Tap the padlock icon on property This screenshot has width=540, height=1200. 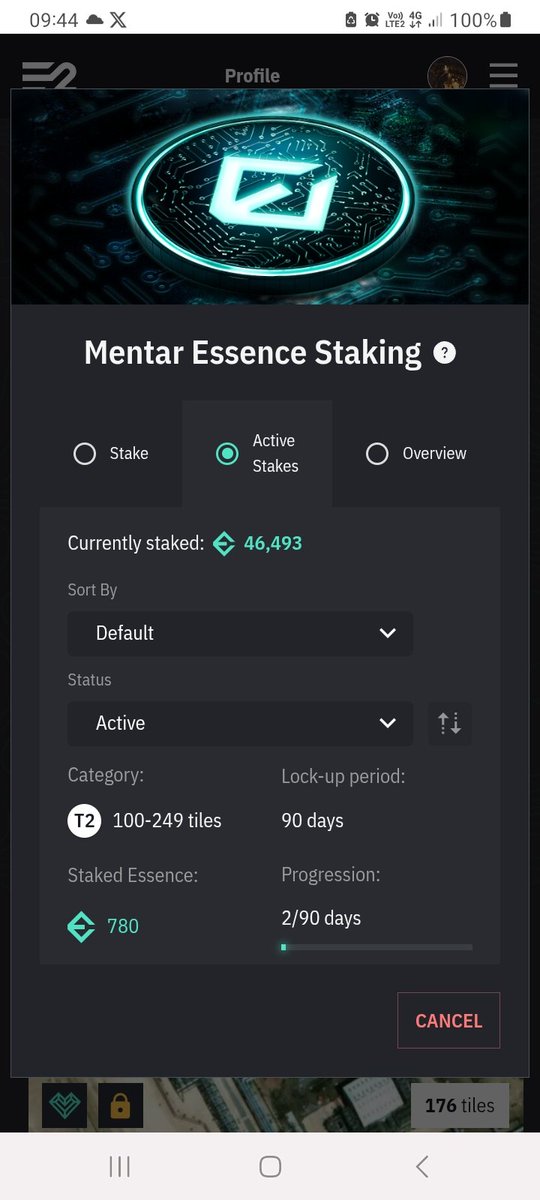(120, 1105)
